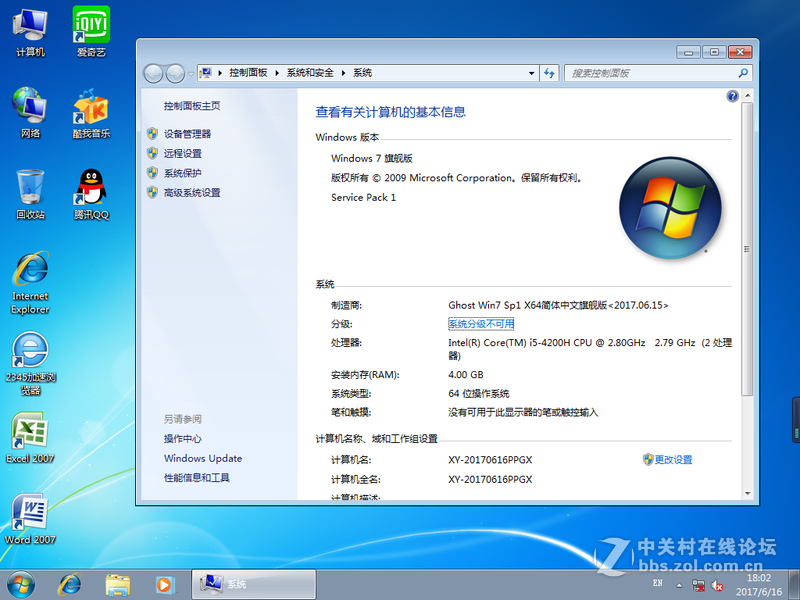This screenshot has width=800, height=600.
Task: Open the address bar history dropdown arrow
Action: tap(533, 72)
